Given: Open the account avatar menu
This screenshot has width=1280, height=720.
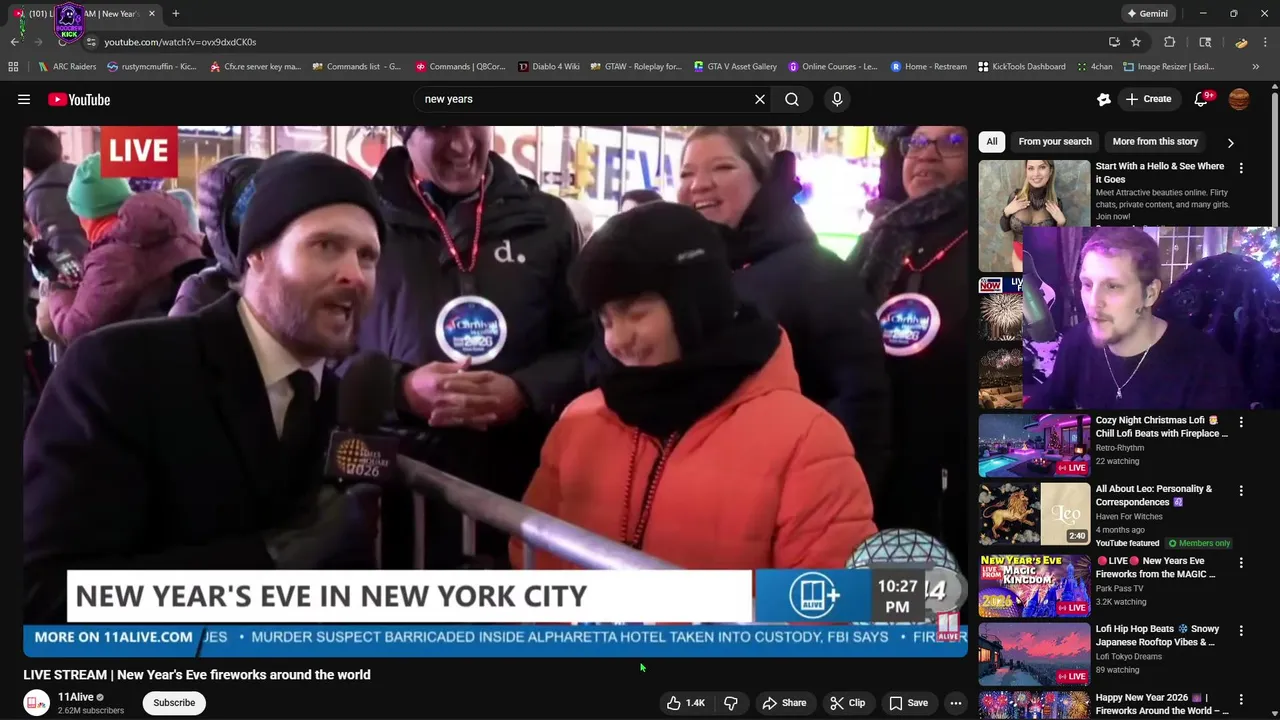Looking at the screenshot, I should [x=1239, y=99].
